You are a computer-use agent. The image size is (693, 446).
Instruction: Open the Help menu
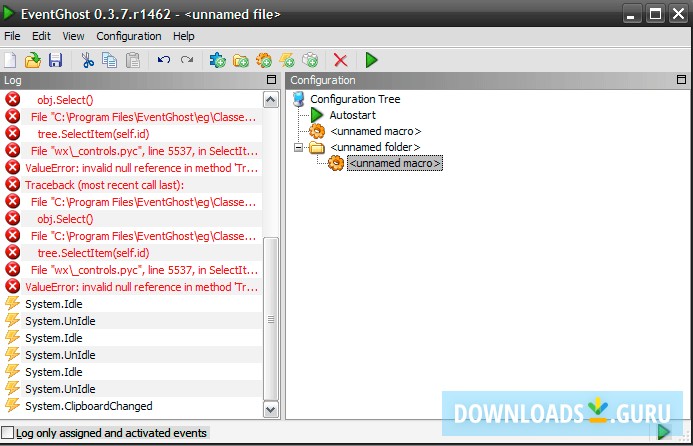pyautogui.click(x=183, y=36)
